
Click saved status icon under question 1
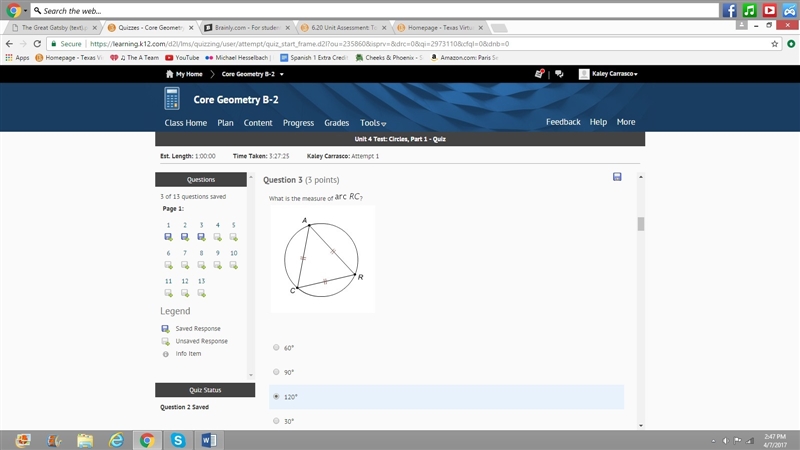168,237
